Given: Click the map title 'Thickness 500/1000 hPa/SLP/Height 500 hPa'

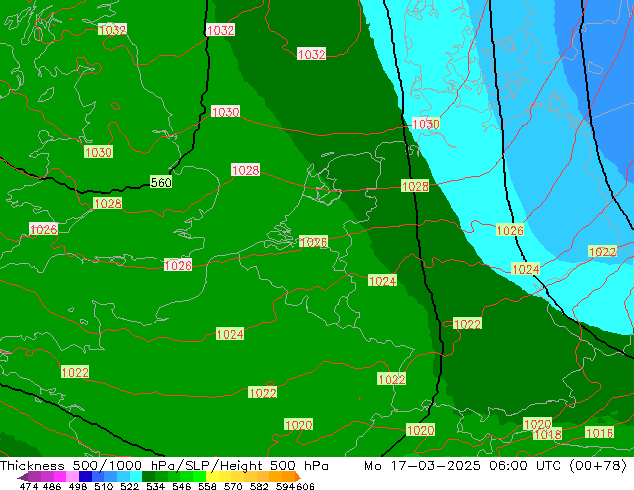Looking at the screenshot, I should [x=164, y=466].
